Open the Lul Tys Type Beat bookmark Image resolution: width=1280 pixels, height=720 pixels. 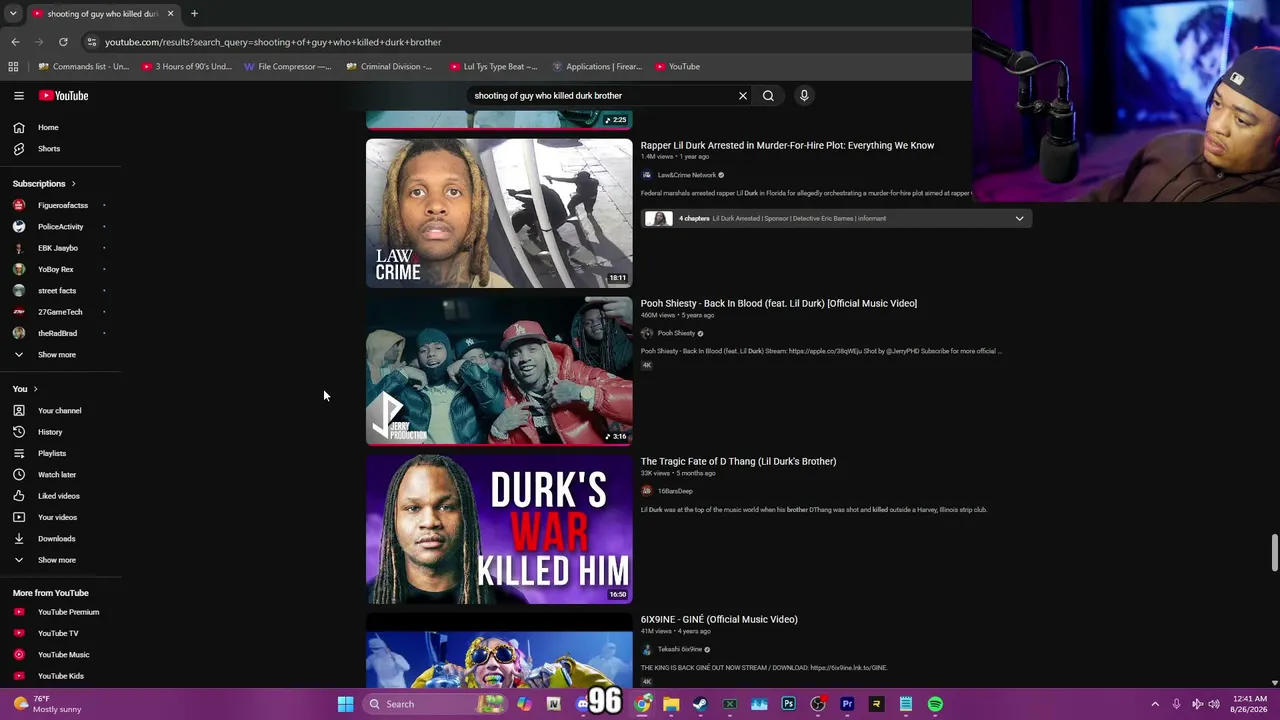click(x=493, y=67)
